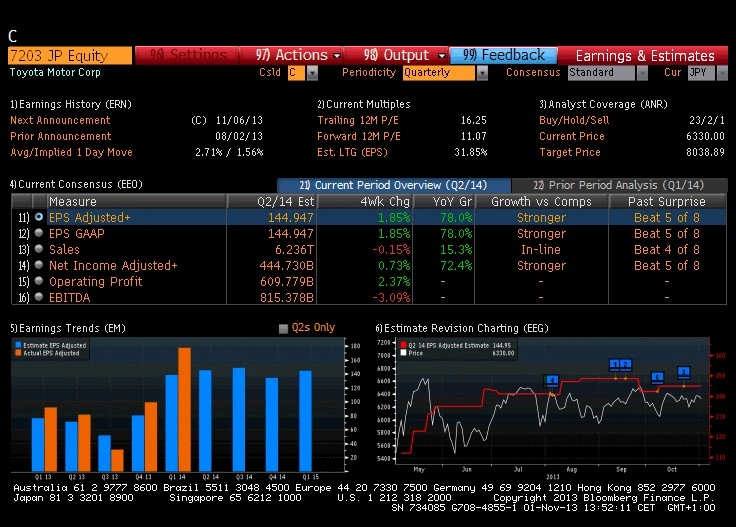The height and width of the screenshot is (527, 736).
Task: Expand the 98) Output menu arrow
Action: (441, 55)
